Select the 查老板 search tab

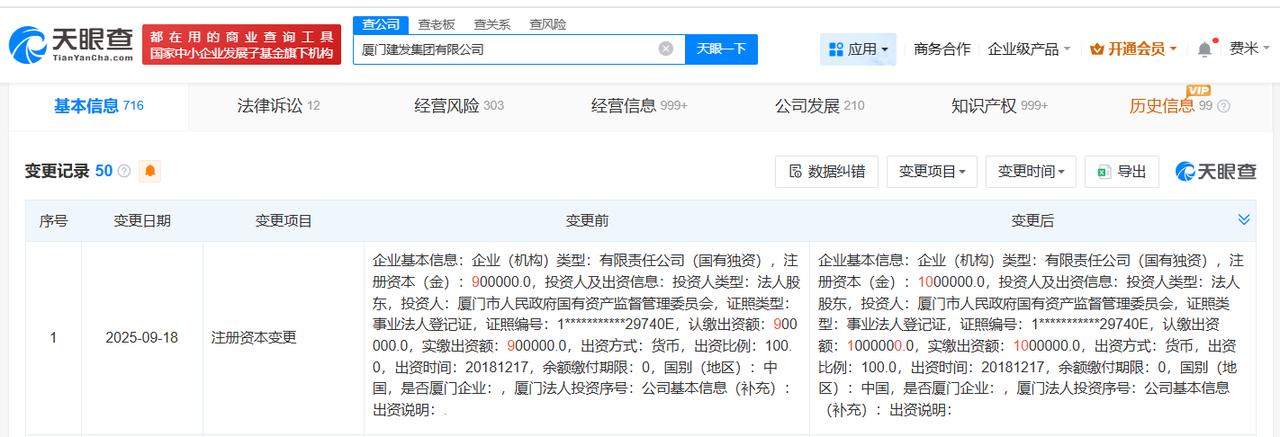point(436,24)
